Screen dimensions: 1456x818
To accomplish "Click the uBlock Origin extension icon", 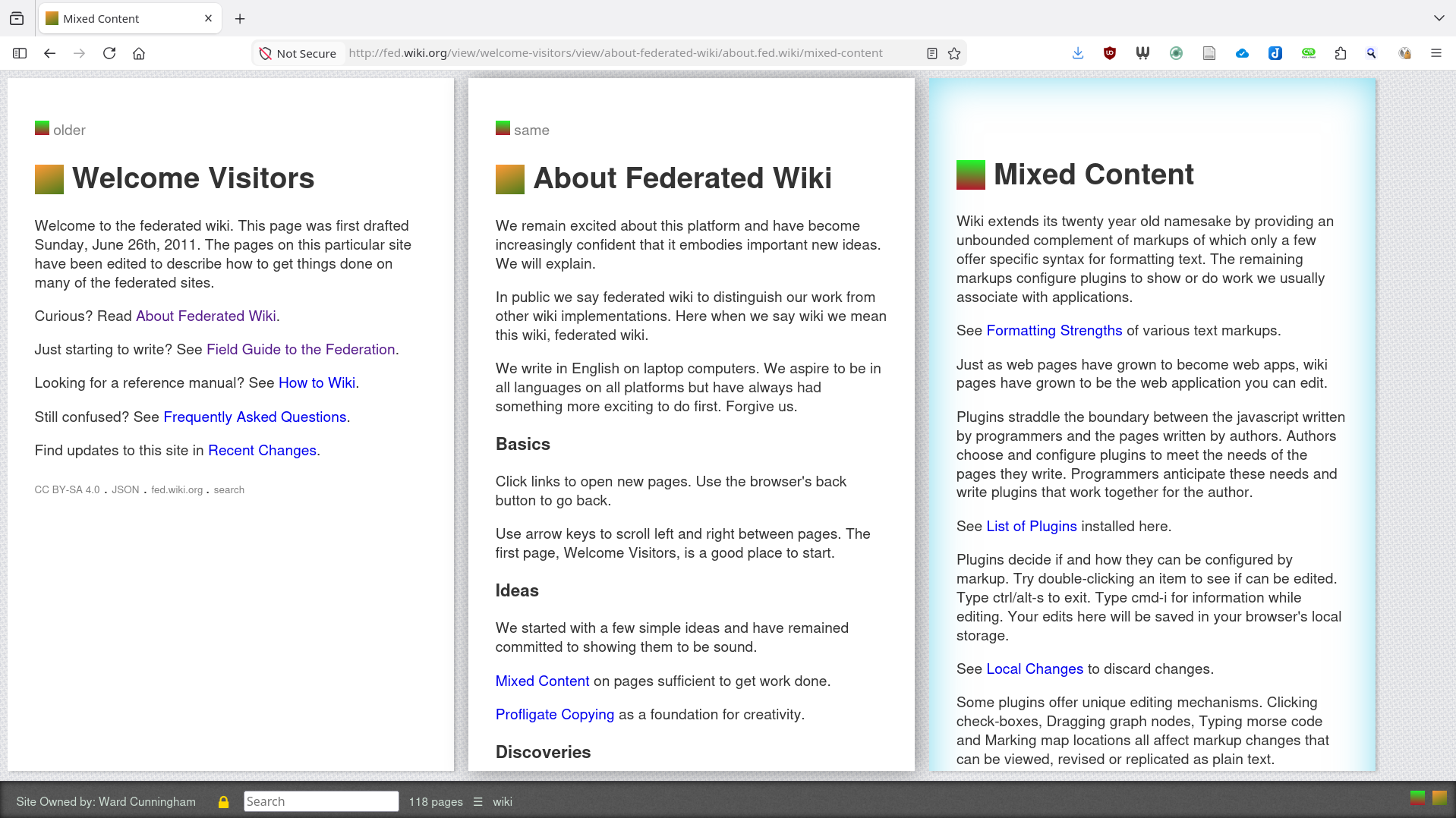I will (x=1110, y=53).
